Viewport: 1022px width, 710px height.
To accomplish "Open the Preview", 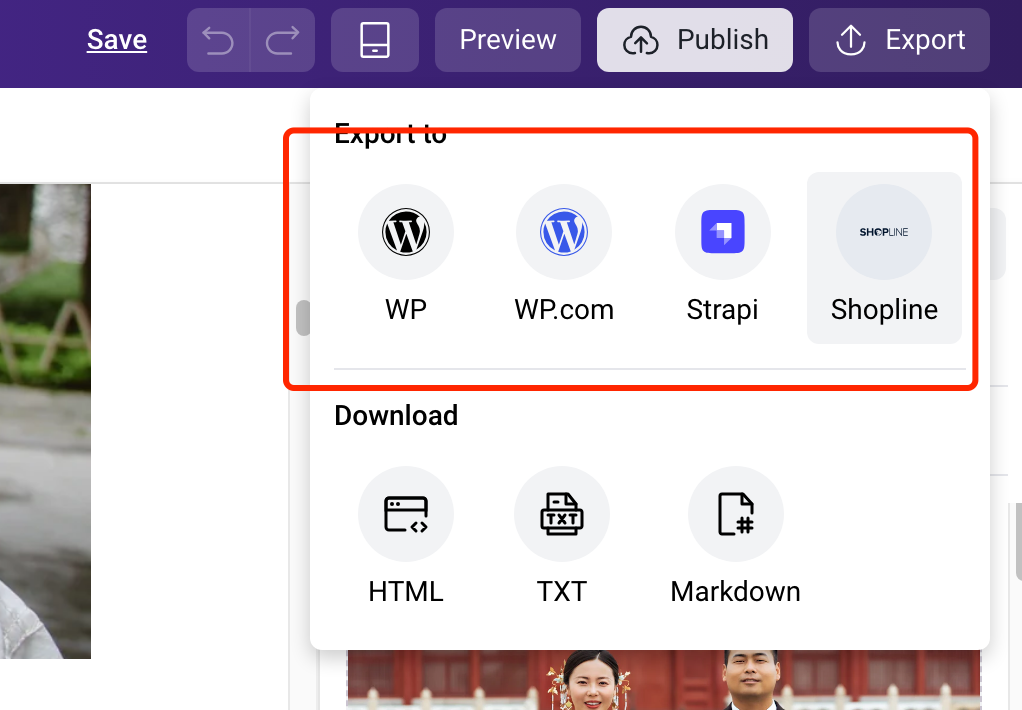I will (x=508, y=40).
